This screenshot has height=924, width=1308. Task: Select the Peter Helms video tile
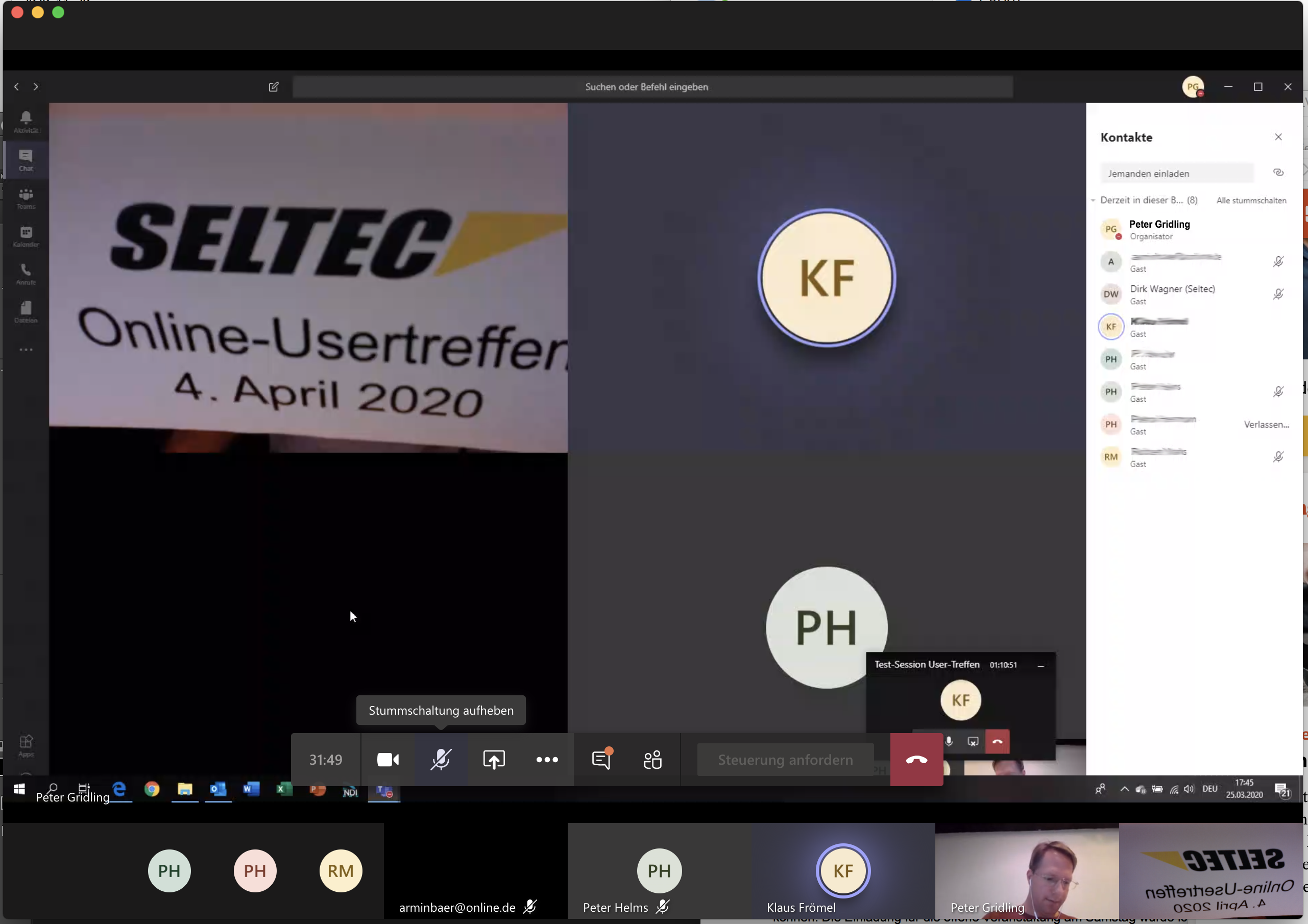(x=660, y=870)
